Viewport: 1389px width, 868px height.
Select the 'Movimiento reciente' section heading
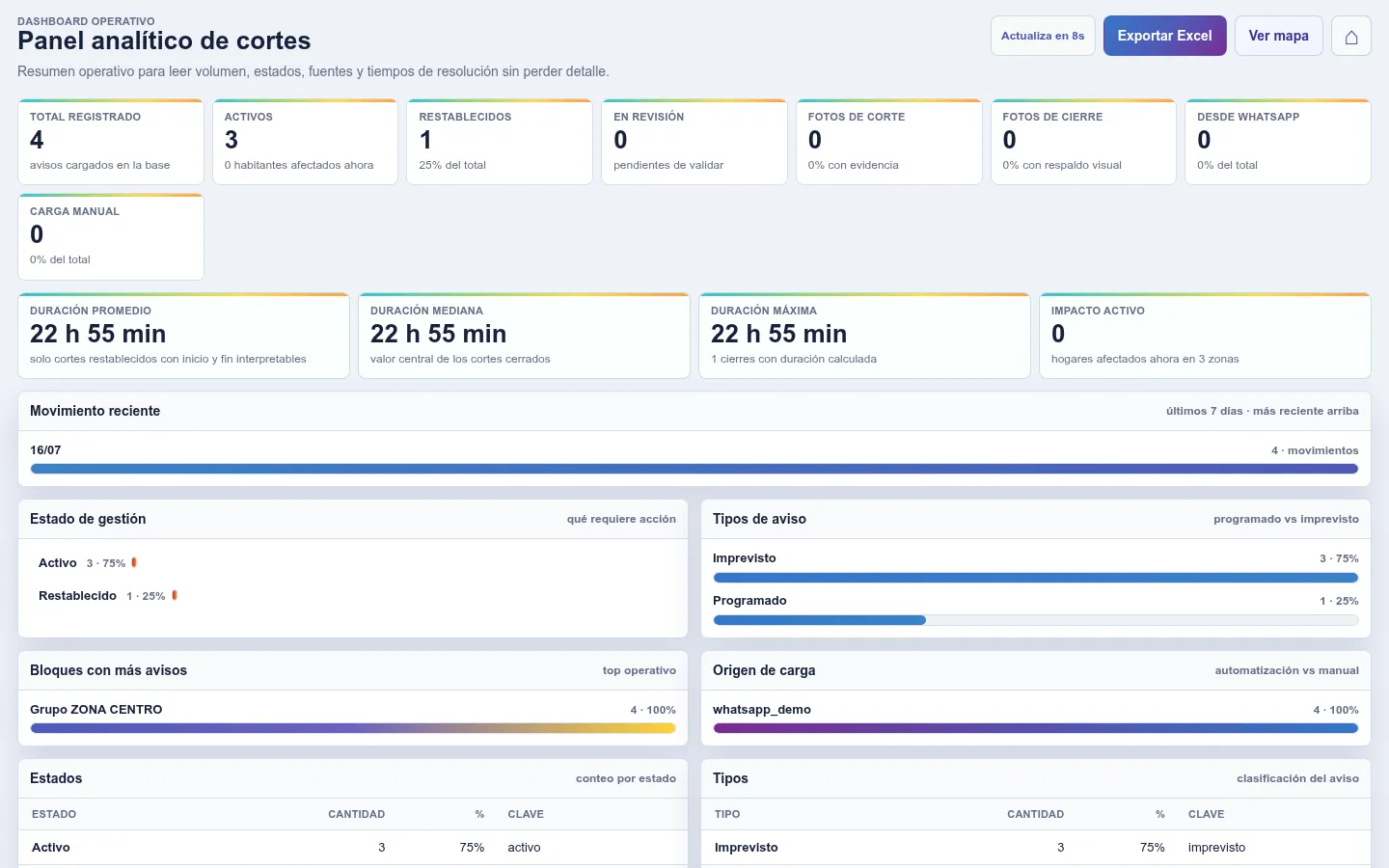[95, 411]
